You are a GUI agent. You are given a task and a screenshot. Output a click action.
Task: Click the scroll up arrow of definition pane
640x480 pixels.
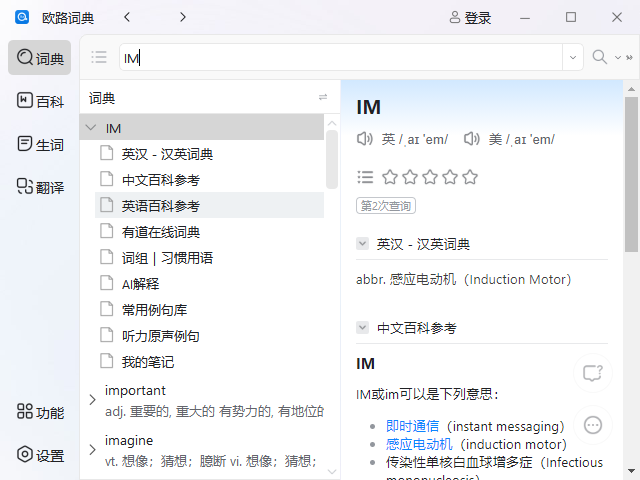[x=631, y=89]
